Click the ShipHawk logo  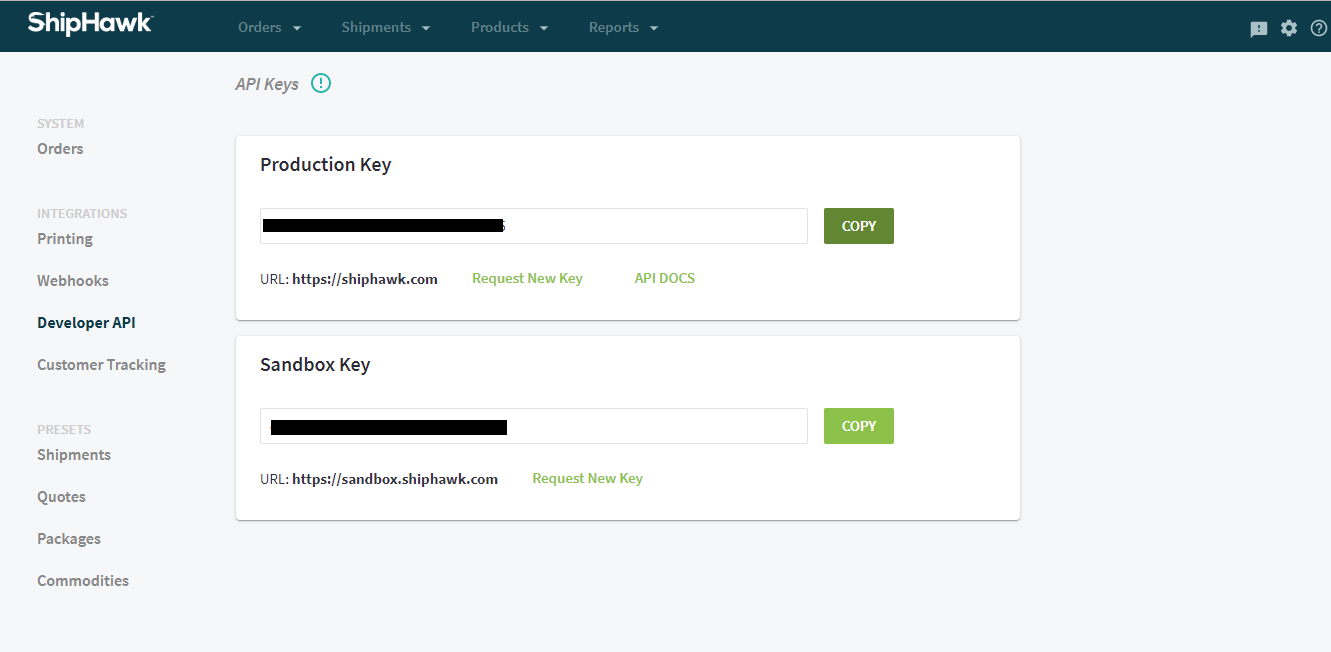[90, 23]
